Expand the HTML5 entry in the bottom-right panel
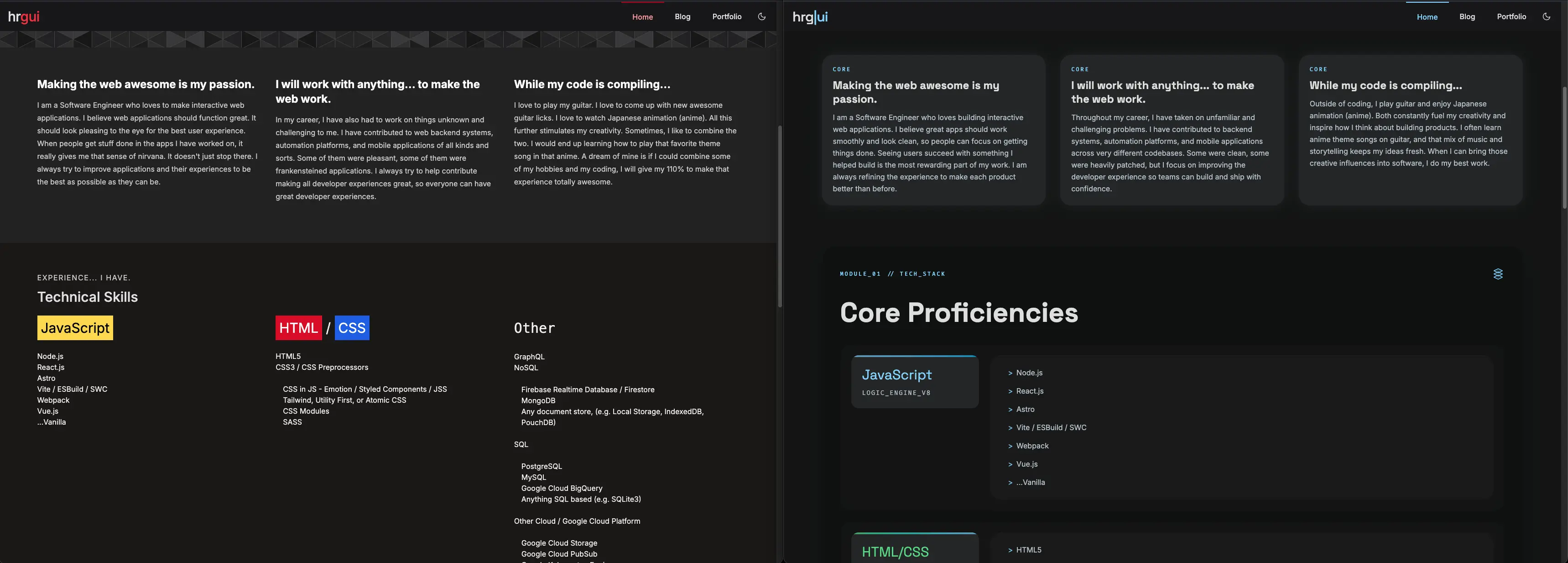This screenshot has height=563, width=1568. (1029, 550)
